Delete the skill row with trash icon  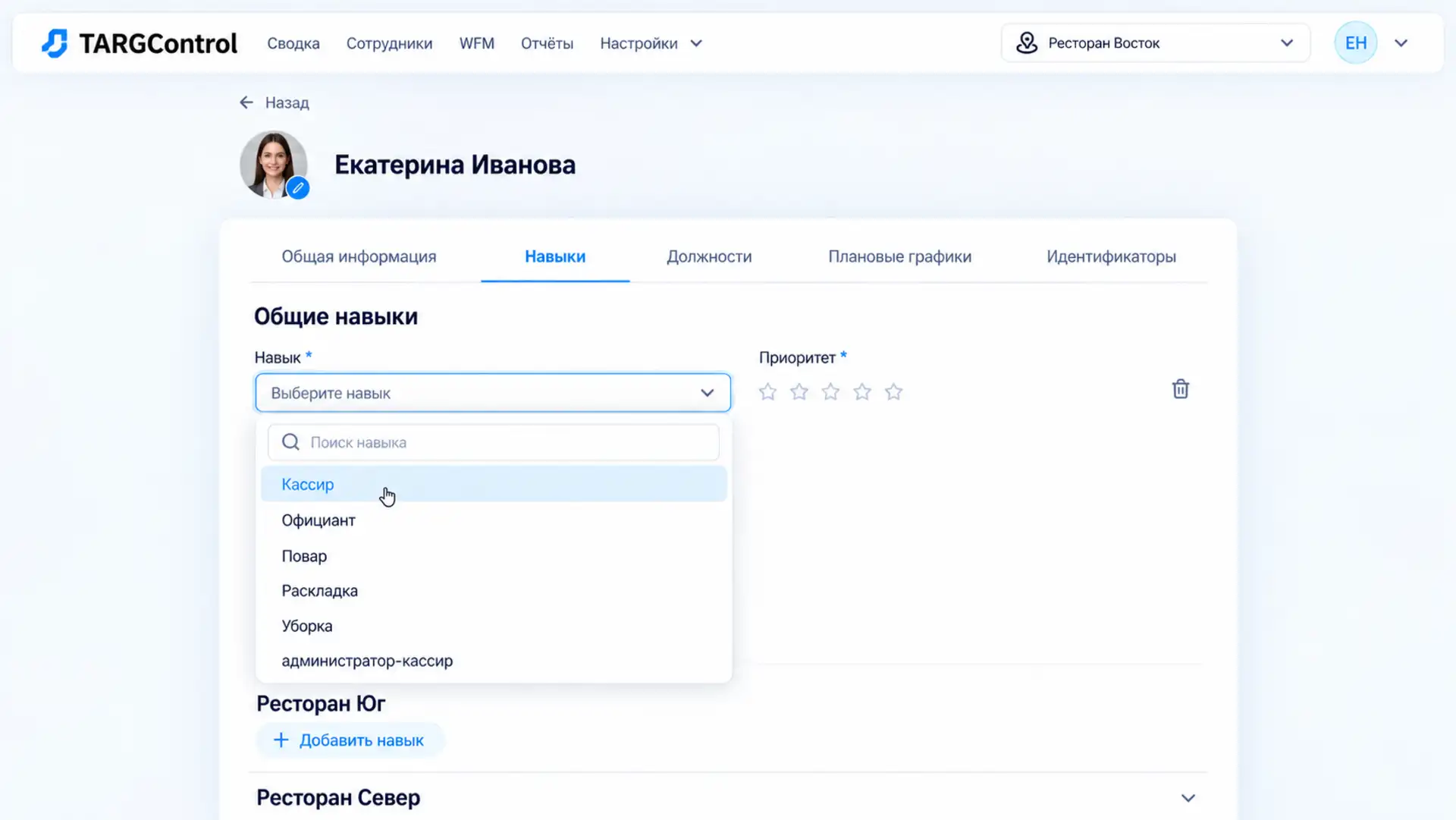click(1180, 389)
